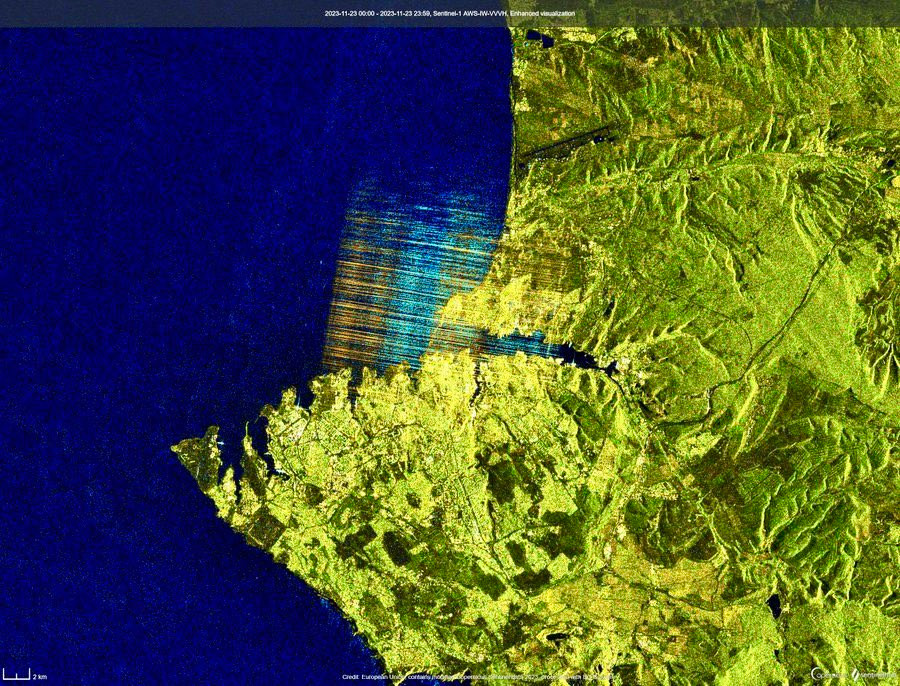Click the western tip of the peninsula
Viewport: 900px width, 686px height.
click(x=178, y=446)
